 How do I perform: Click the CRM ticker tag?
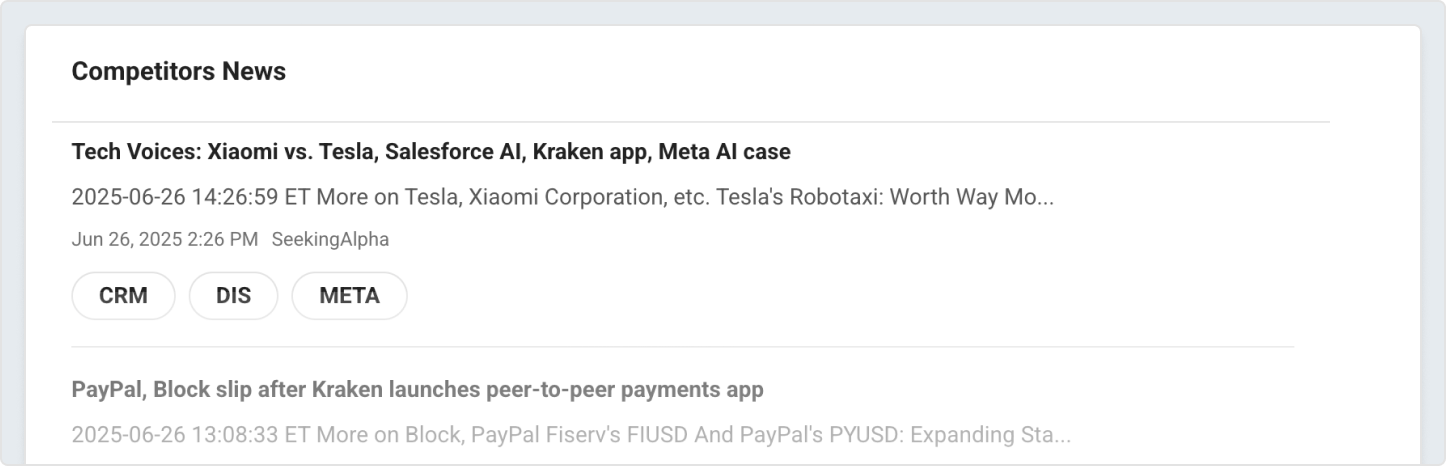click(123, 296)
